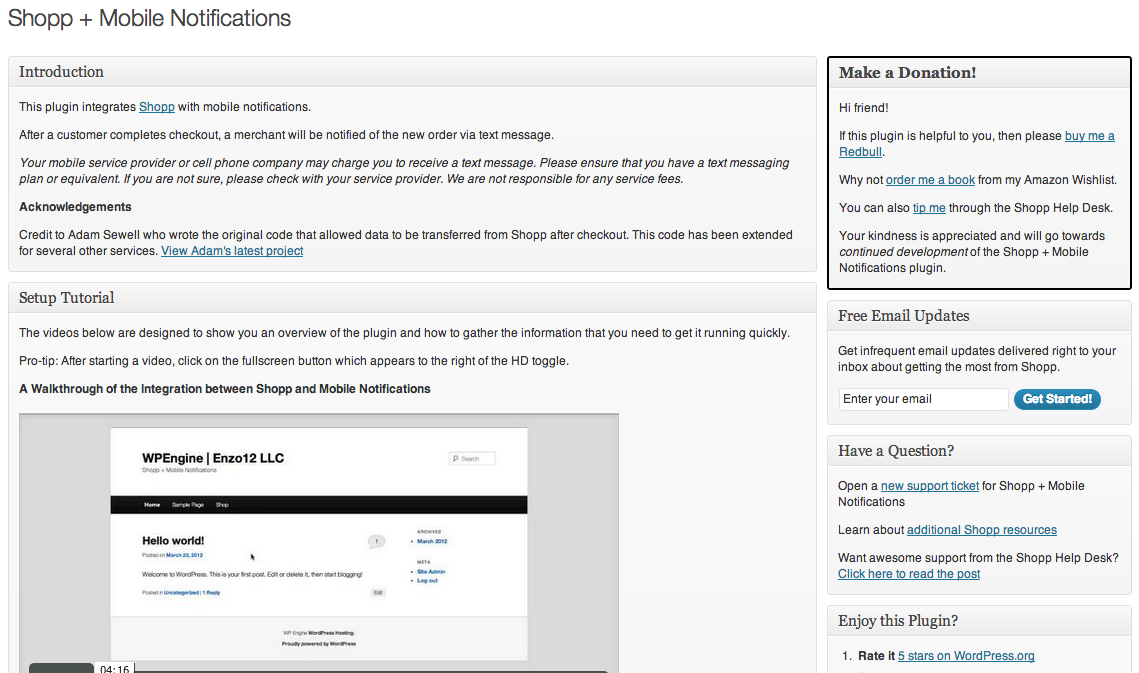Image resolution: width=1139 pixels, height=673 pixels.
Task: Open 5 stars on WordPress.org link
Action: click(x=965, y=656)
